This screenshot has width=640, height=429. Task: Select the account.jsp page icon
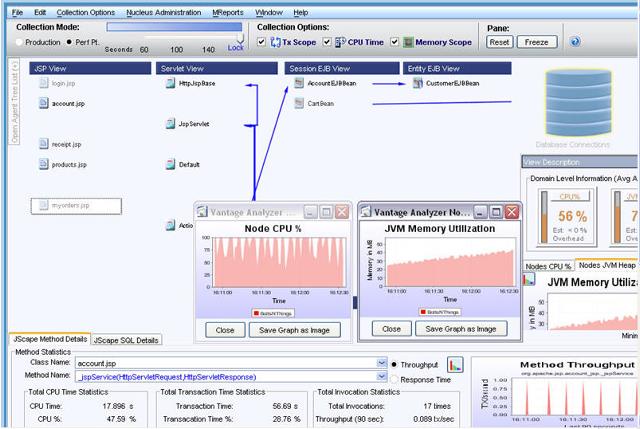click(x=44, y=103)
